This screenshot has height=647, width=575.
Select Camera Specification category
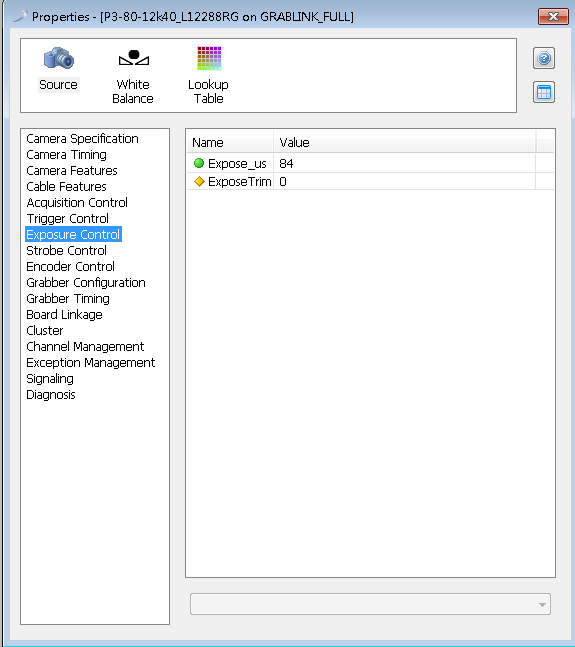pyautogui.click(x=82, y=139)
